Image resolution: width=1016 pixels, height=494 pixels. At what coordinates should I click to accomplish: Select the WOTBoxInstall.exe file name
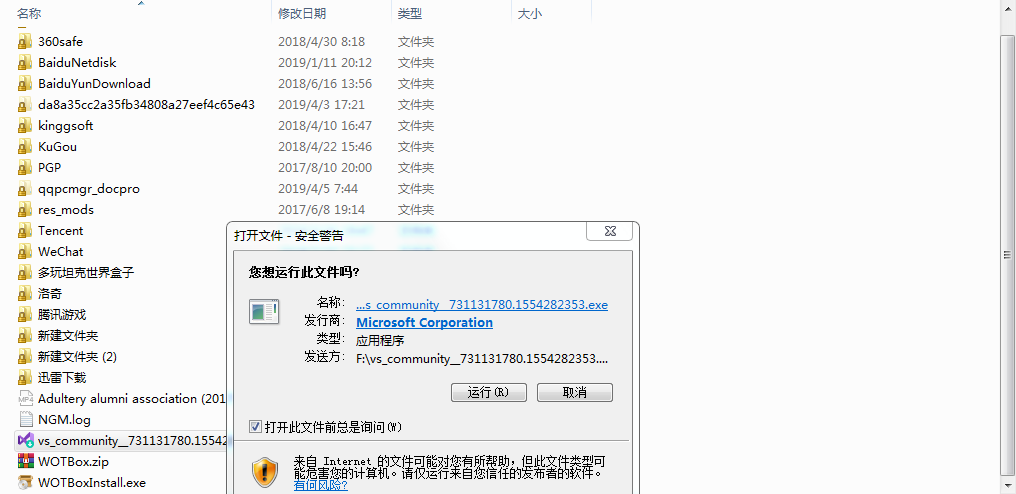[91, 482]
